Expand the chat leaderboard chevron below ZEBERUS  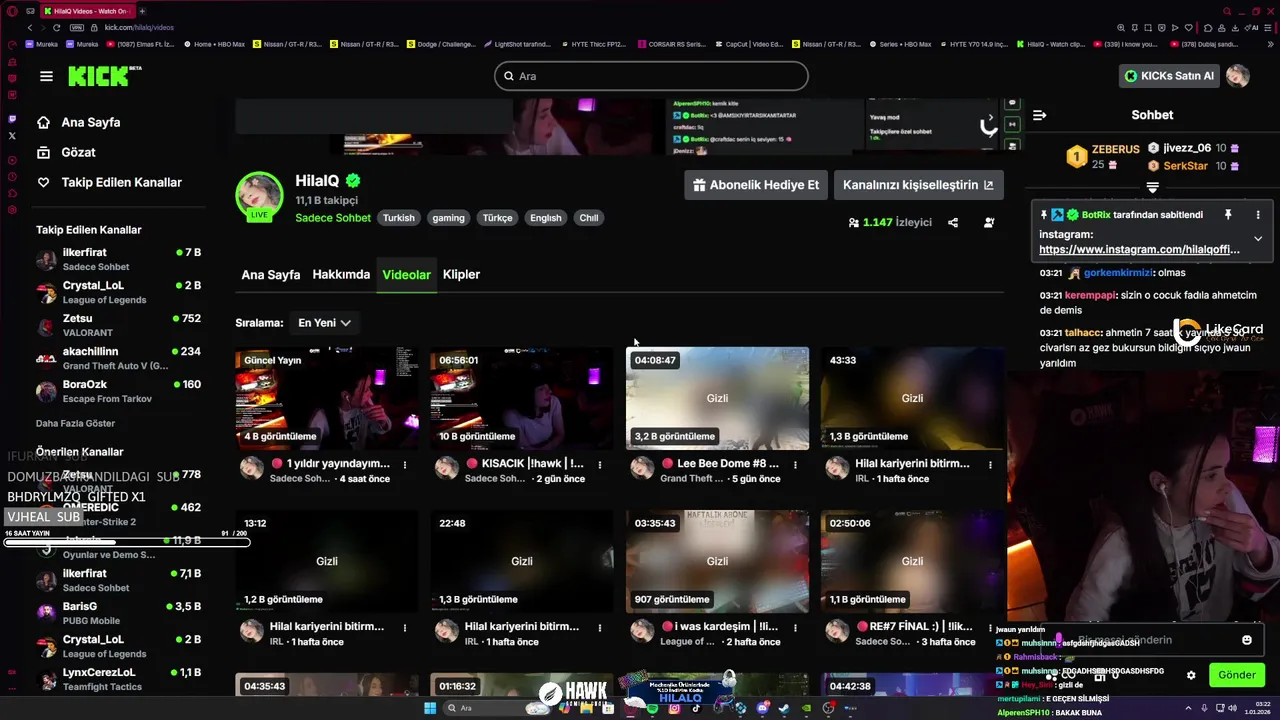(1152, 187)
